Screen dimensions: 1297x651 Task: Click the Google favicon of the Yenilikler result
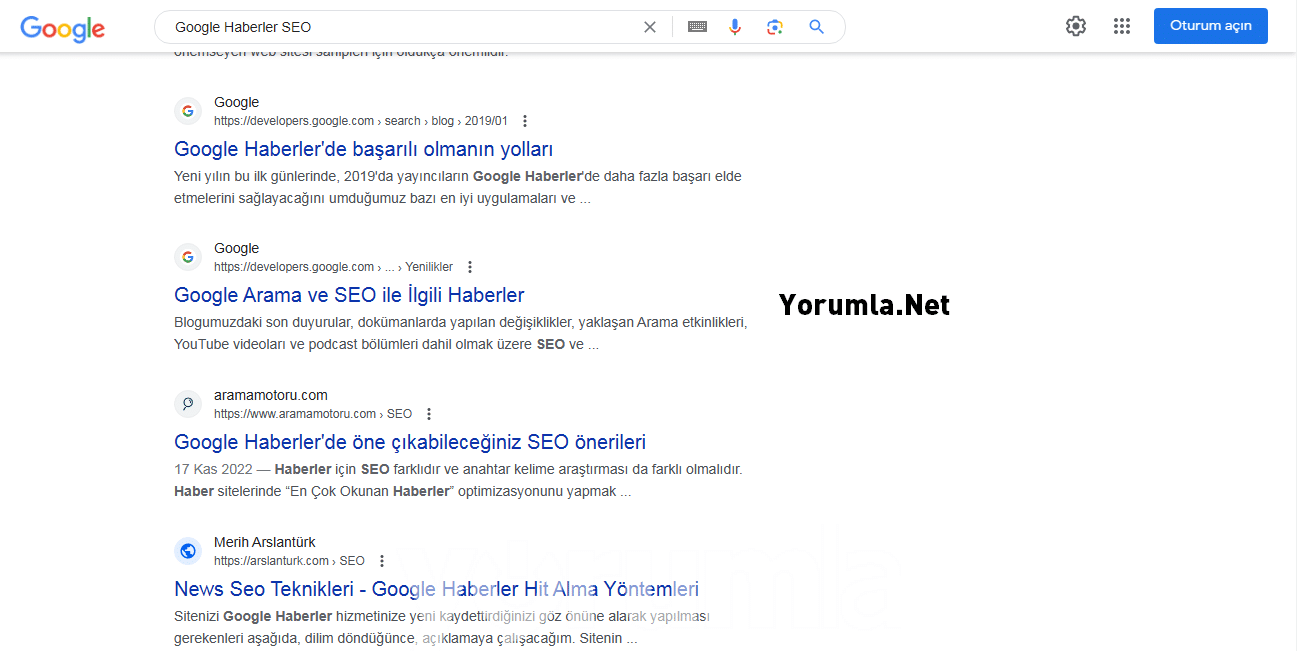tap(188, 257)
